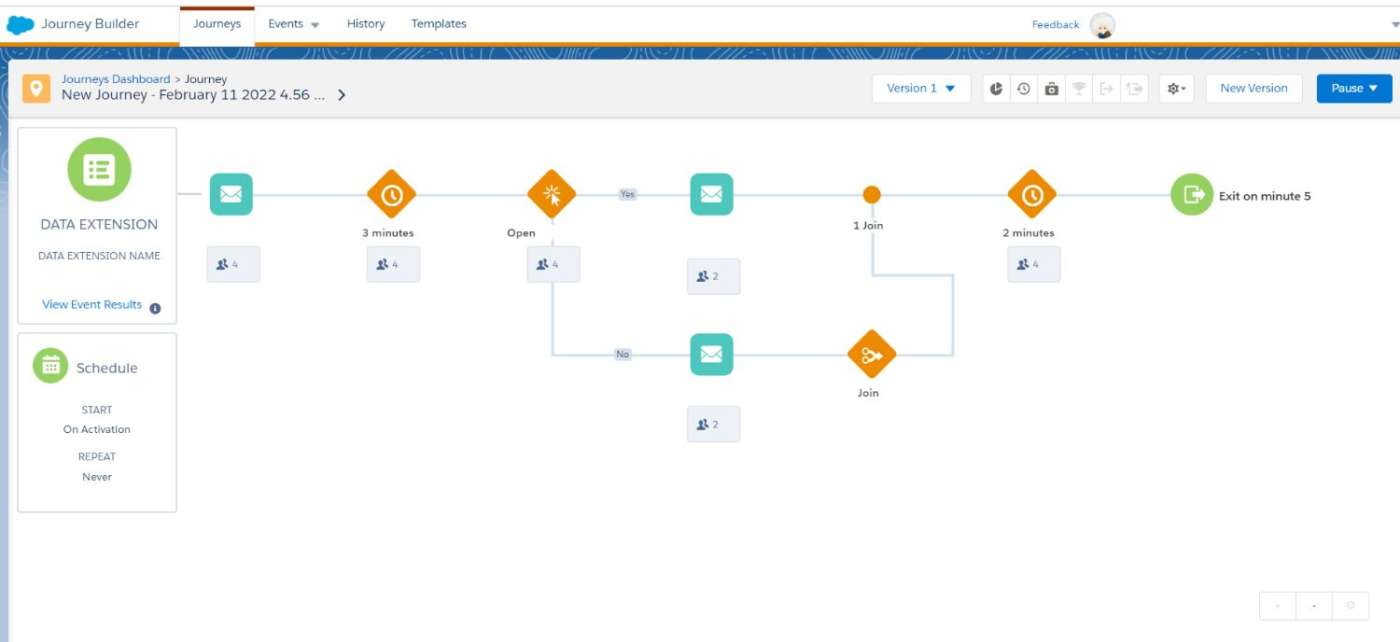Open the Journeys tab
1400x642 pixels.
pyautogui.click(x=217, y=24)
